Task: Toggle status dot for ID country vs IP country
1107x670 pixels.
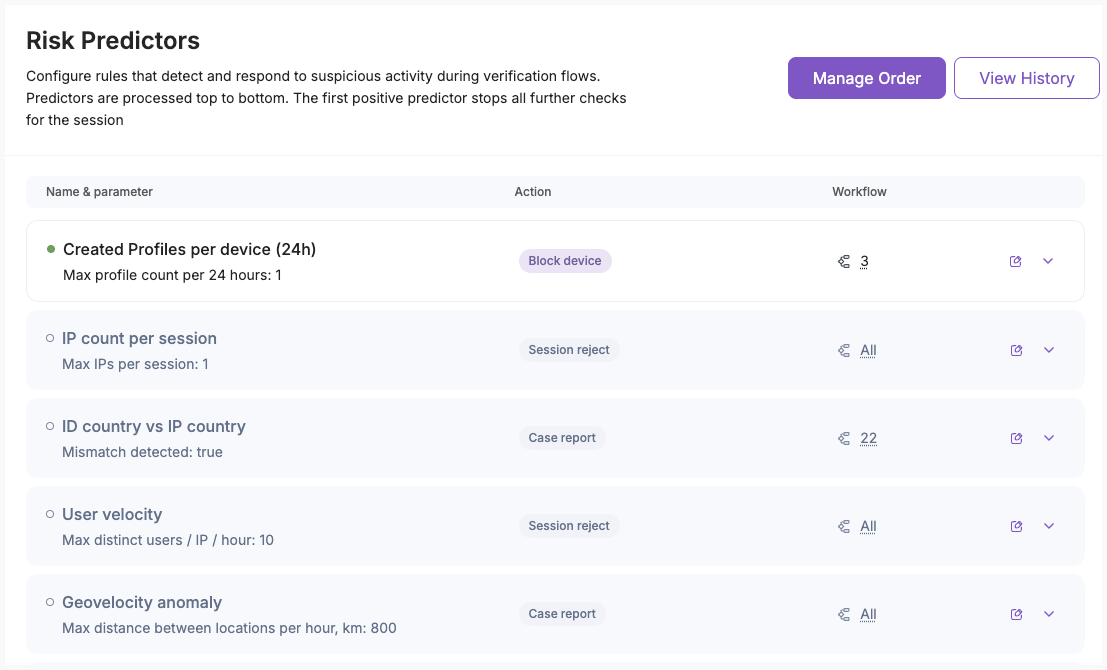Action: click(50, 426)
